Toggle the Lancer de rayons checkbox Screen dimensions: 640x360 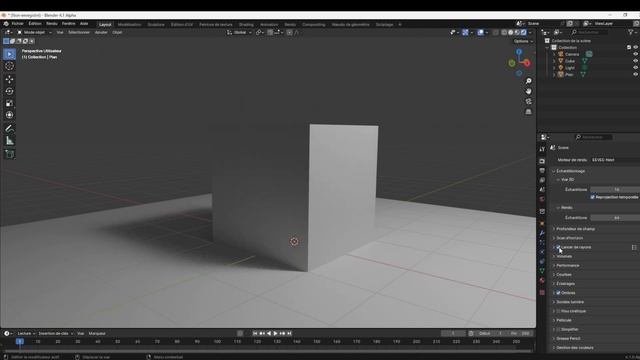click(558, 247)
